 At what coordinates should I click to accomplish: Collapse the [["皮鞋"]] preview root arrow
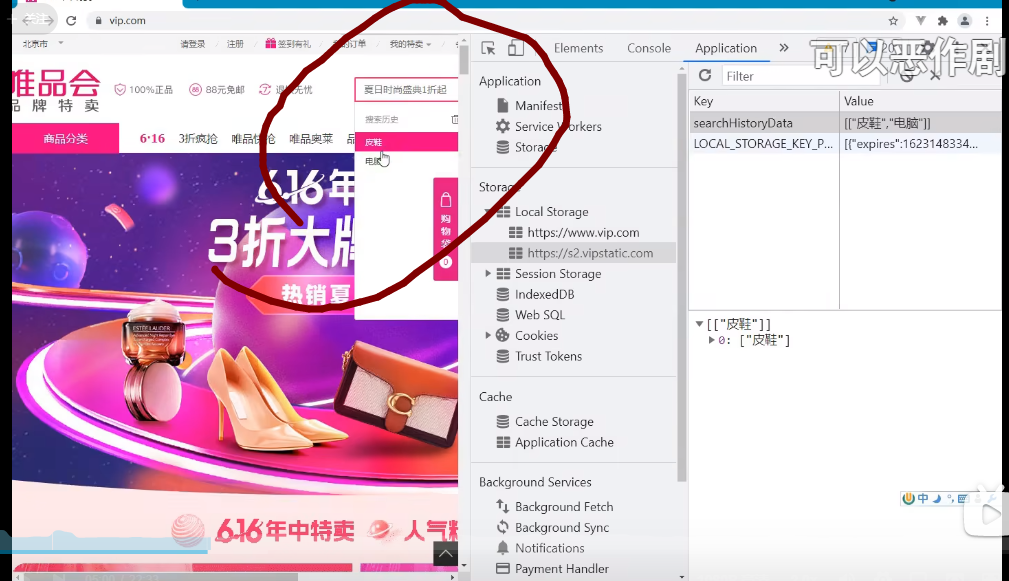pyautogui.click(x=699, y=324)
